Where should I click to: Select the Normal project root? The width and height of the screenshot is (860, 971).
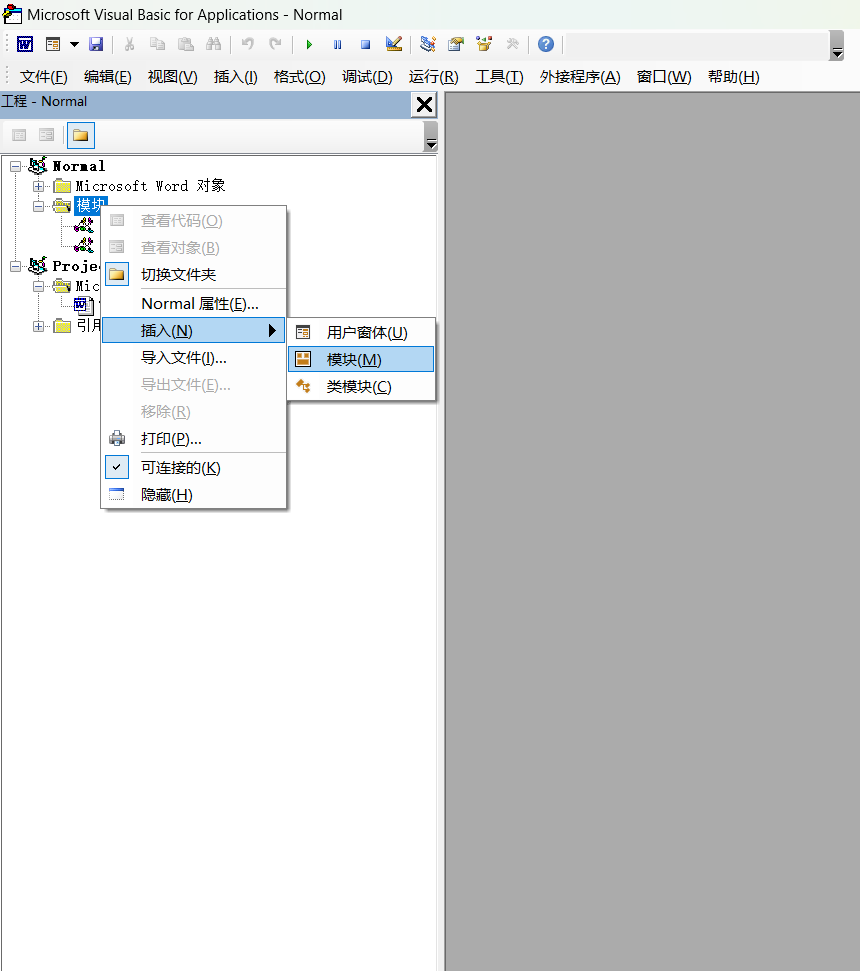[x=79, y=166]
